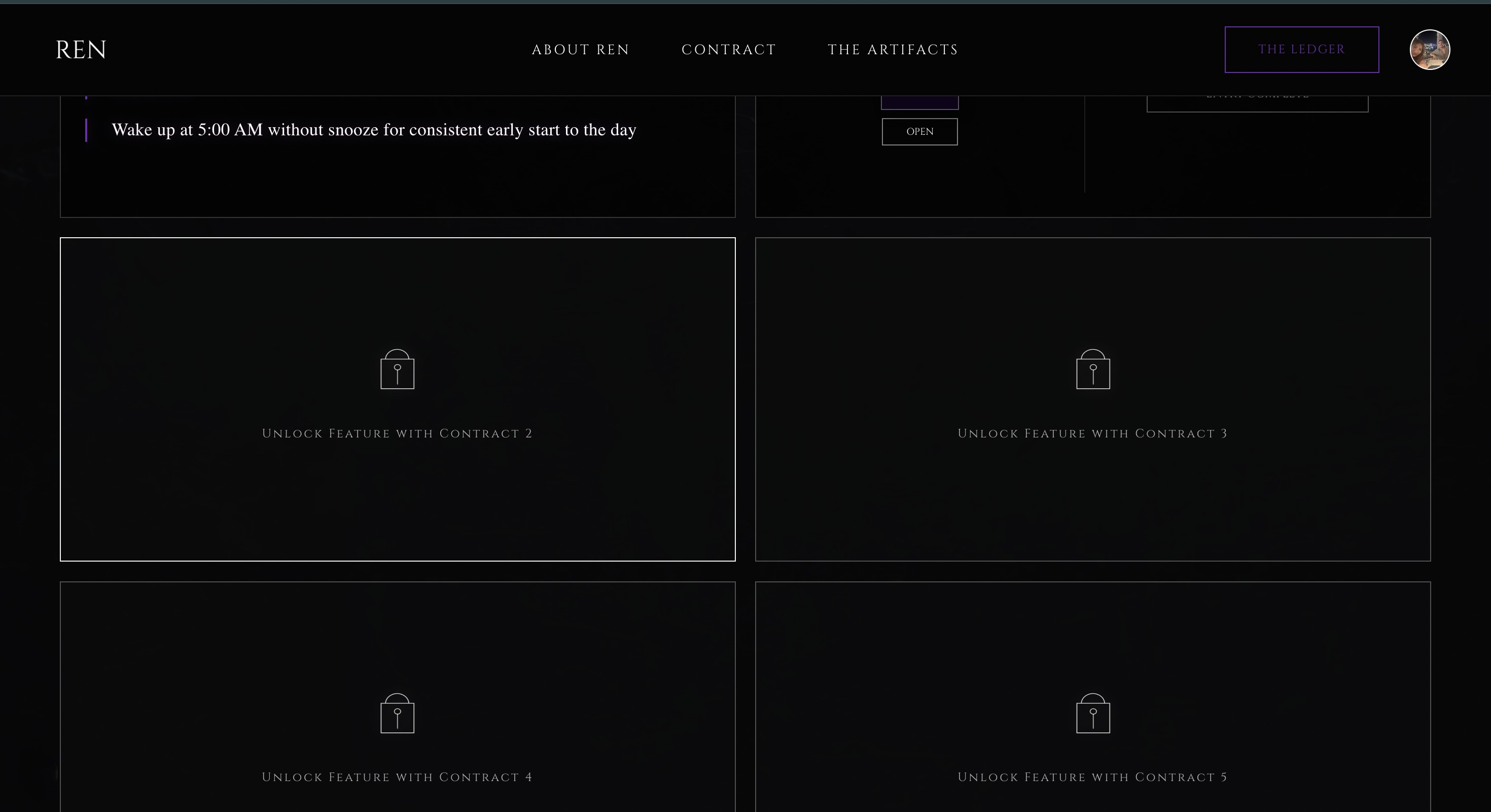The height and width of the screenshot is (812, 1491).
Task: Click the lock icon for Contract 5
Action: (x=1093, y=714)
